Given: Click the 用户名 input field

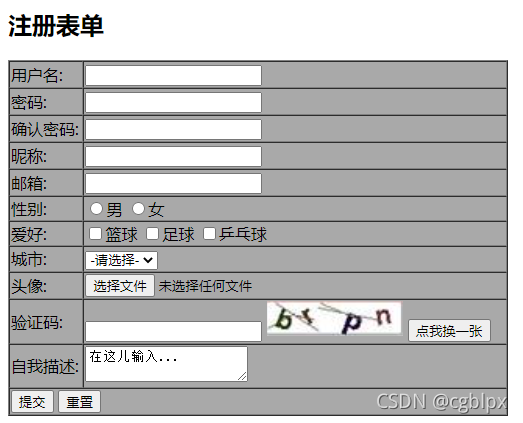Looking at the screenshot, I should click(173, 75).
